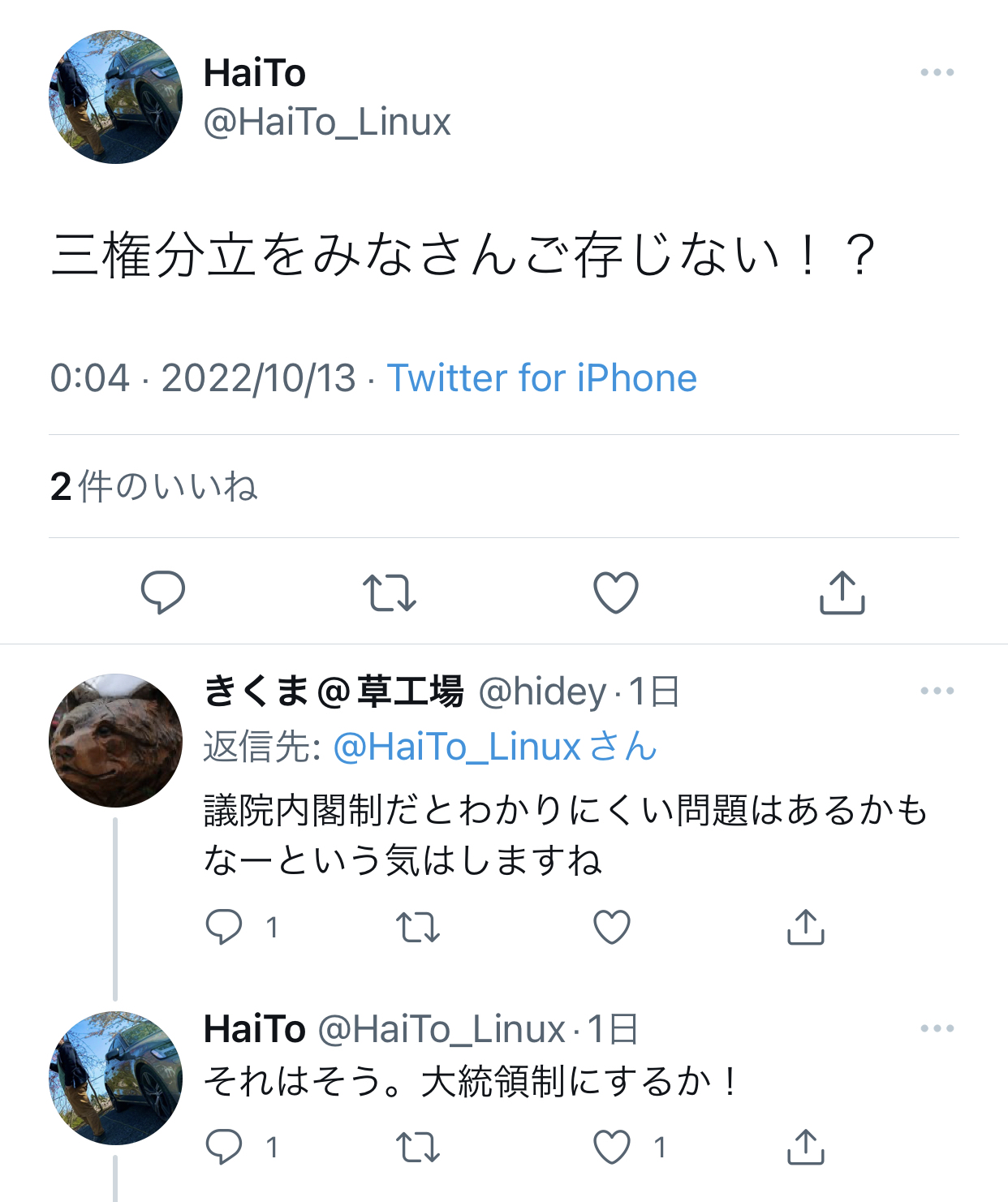Reply to きくま@草工場's tweet

click(x=224, y=927)
